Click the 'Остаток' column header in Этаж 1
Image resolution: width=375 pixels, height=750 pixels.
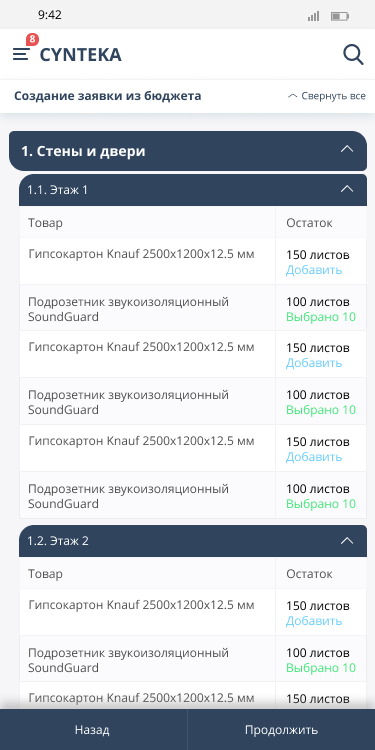coord(309,222)
